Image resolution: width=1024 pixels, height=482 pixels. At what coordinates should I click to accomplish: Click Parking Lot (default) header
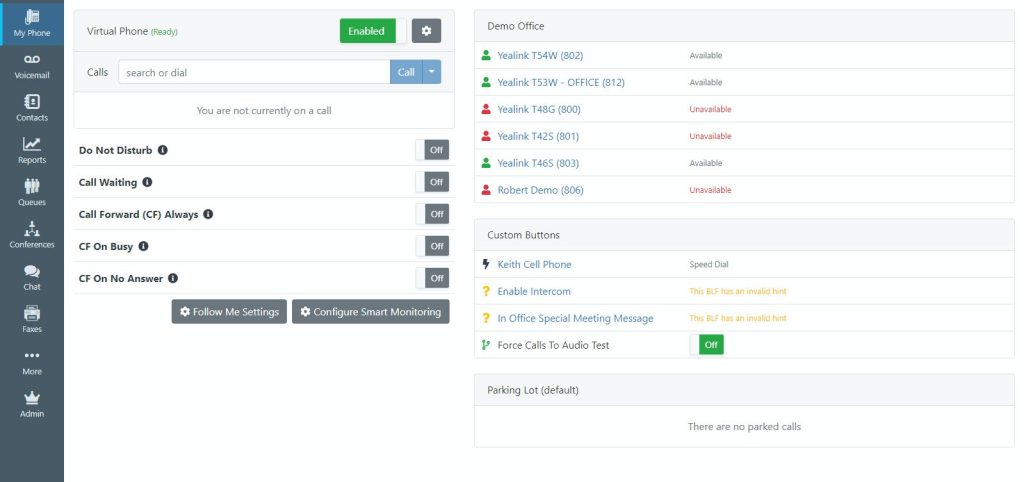[x=744, y=390]
